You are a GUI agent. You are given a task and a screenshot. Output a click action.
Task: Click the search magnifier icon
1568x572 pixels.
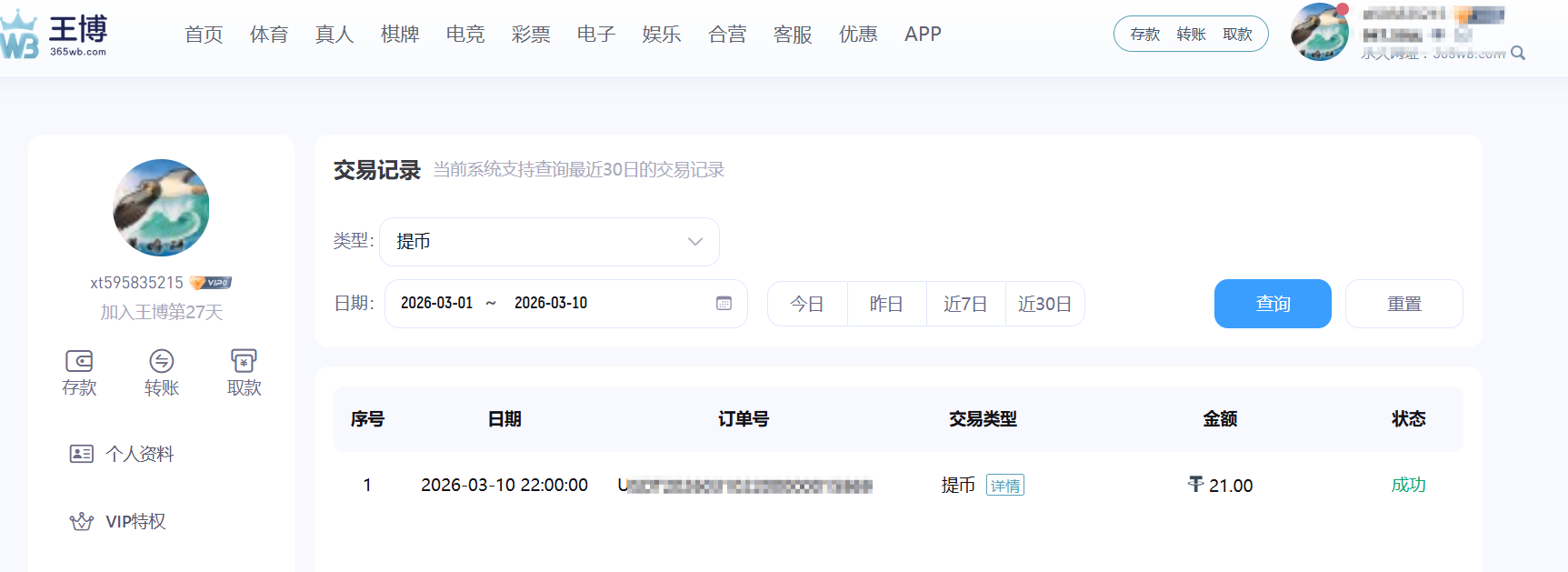(1518, 54)
